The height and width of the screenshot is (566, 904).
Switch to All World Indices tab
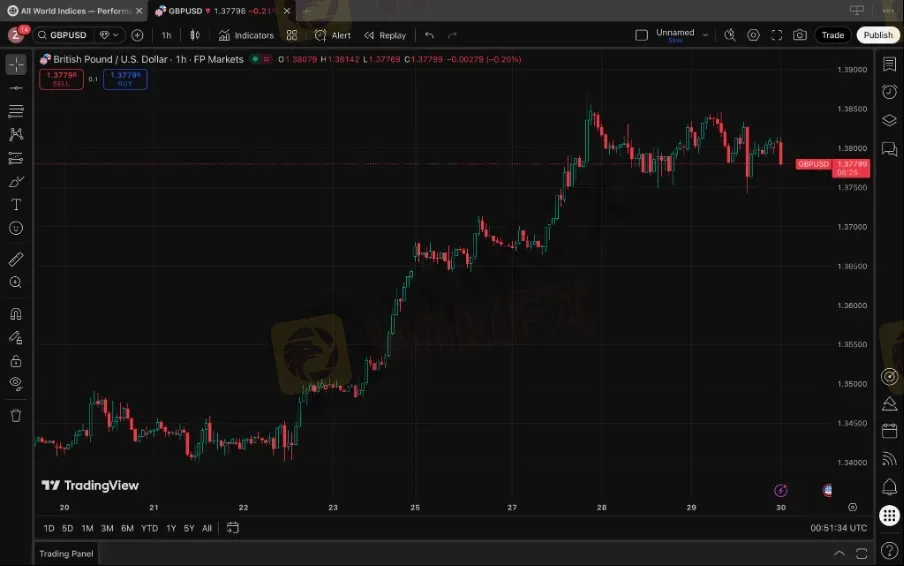point(75,10)
